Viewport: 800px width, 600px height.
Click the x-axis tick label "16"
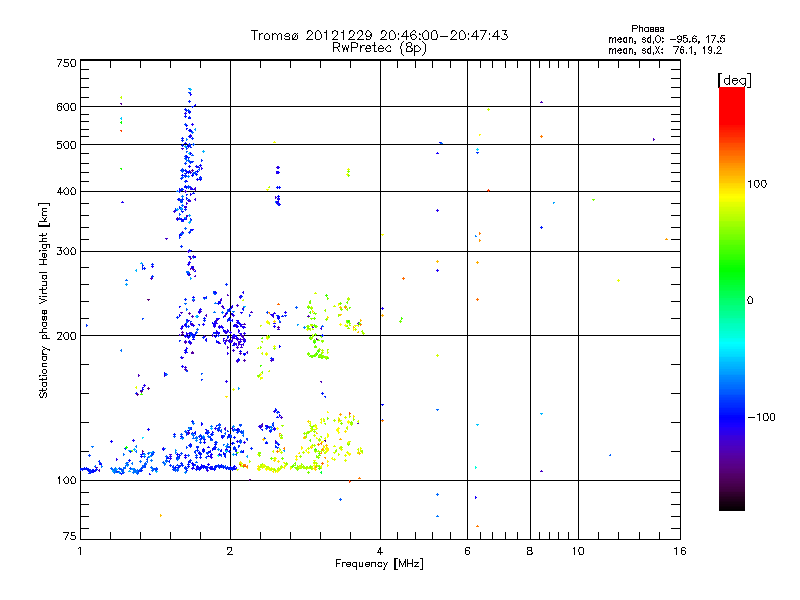[x=680, y=551]
